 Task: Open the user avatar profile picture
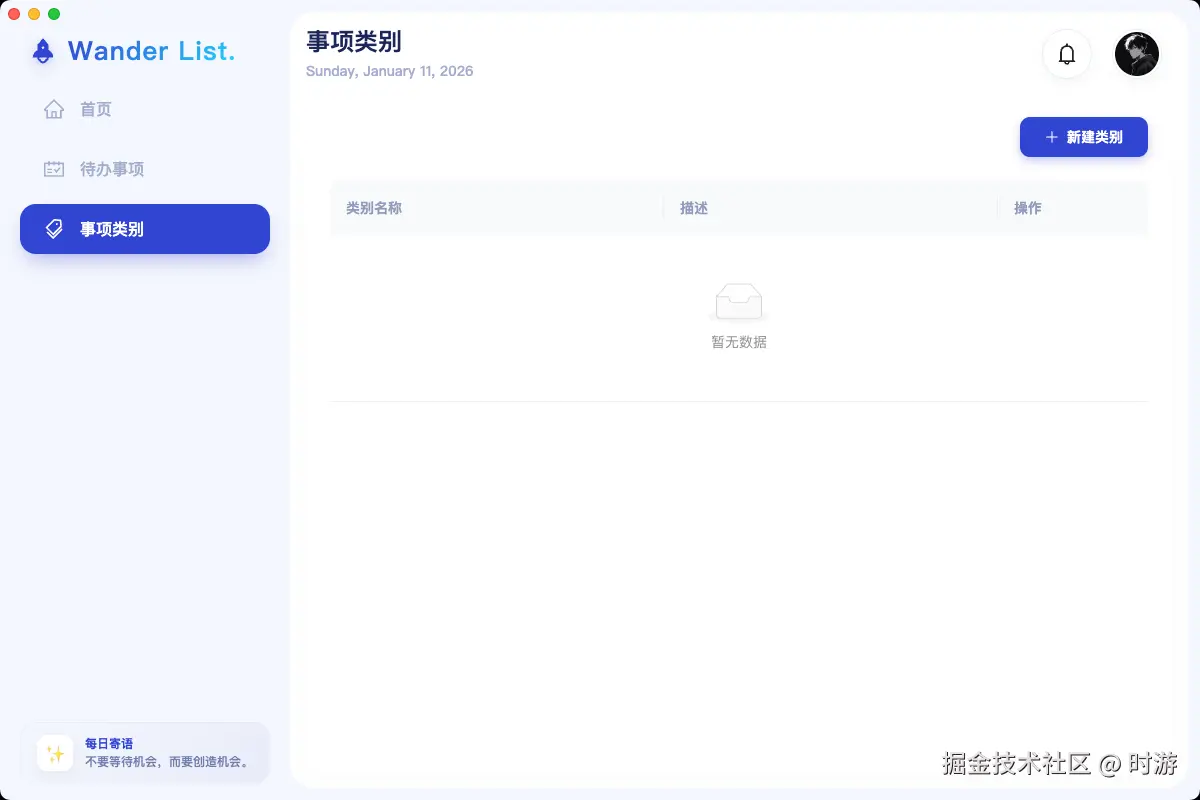(x=1137, y=54)
